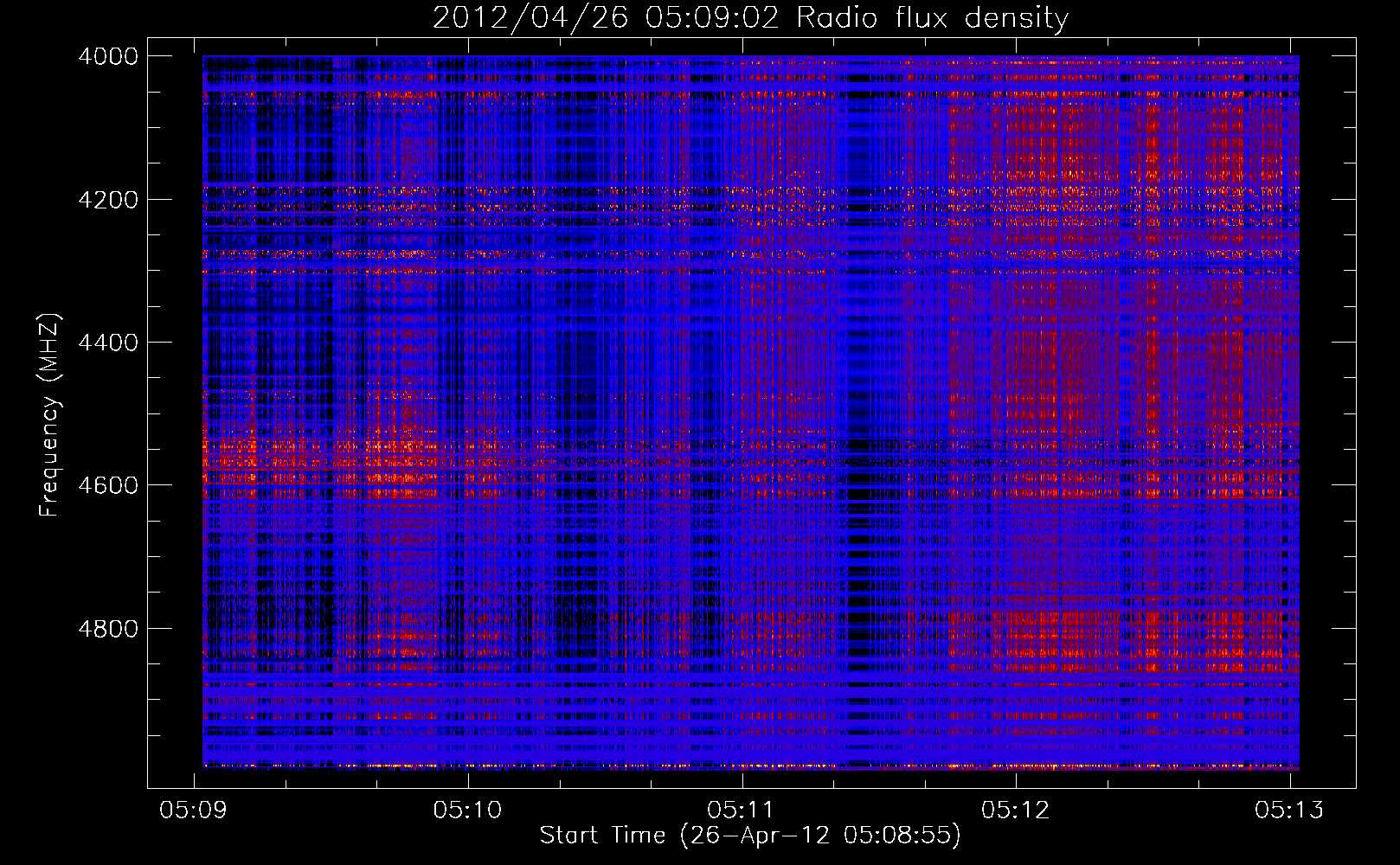Click the plot title '2012/04/26 05:09:02 Radio flux density'
The height and width of the screenshot is (865, 1400).
point(750,18)
